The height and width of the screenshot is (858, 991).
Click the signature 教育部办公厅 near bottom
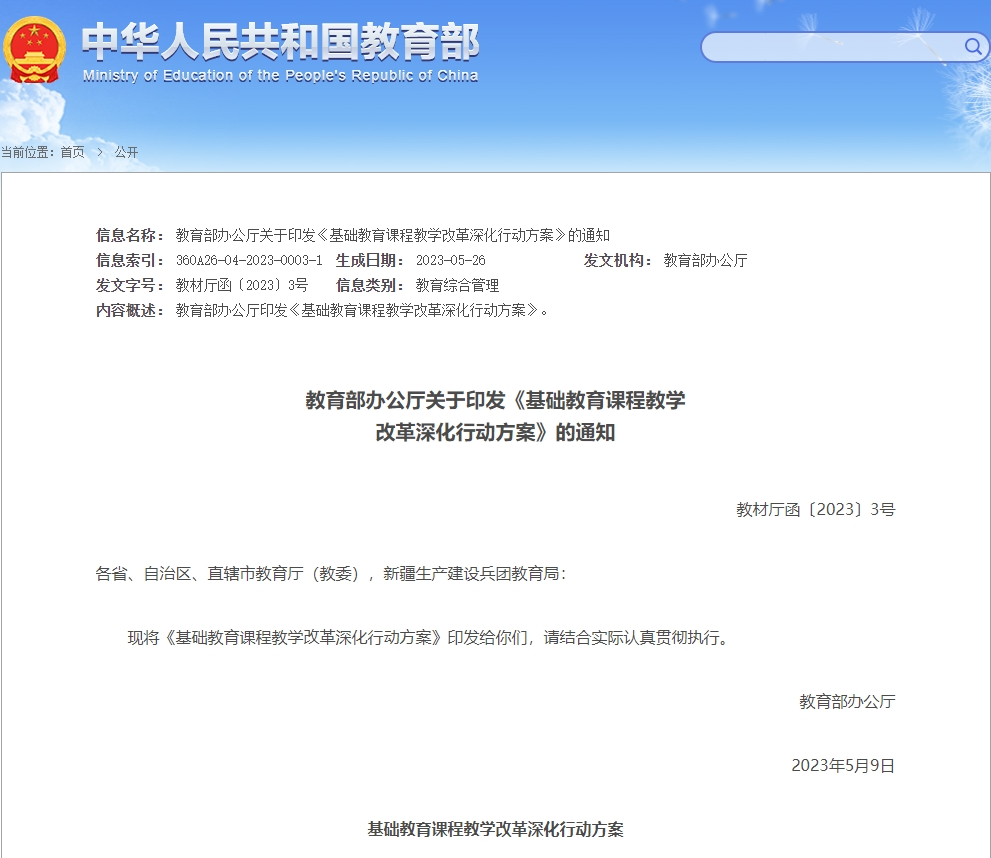(x=848, y=702)
